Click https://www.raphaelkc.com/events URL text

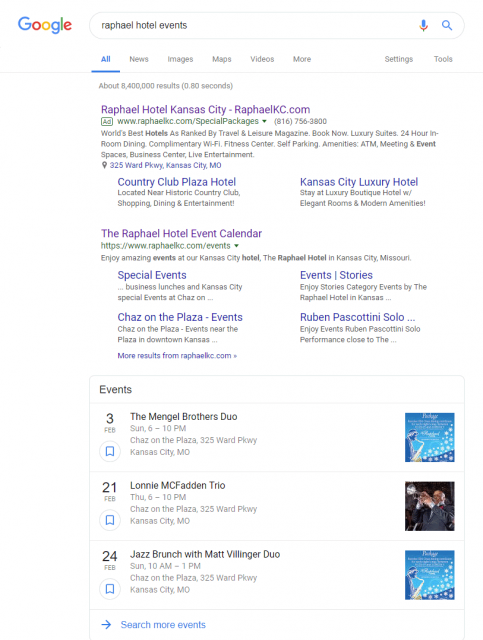point(166,246)
